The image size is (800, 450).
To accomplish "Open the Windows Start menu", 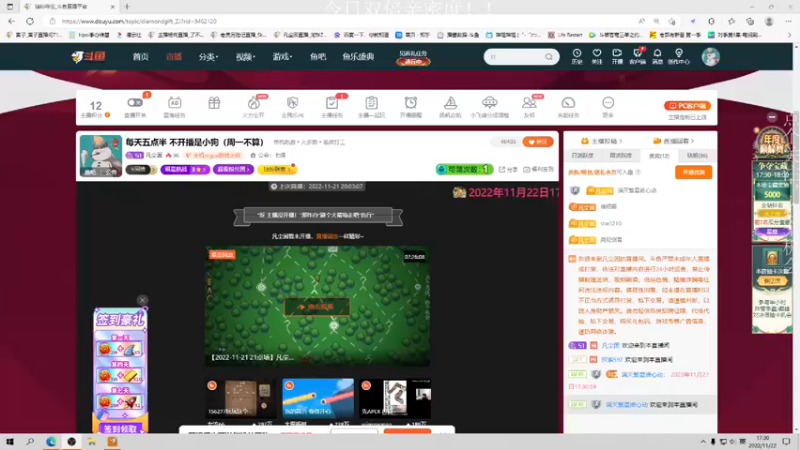I will point(10,442).
